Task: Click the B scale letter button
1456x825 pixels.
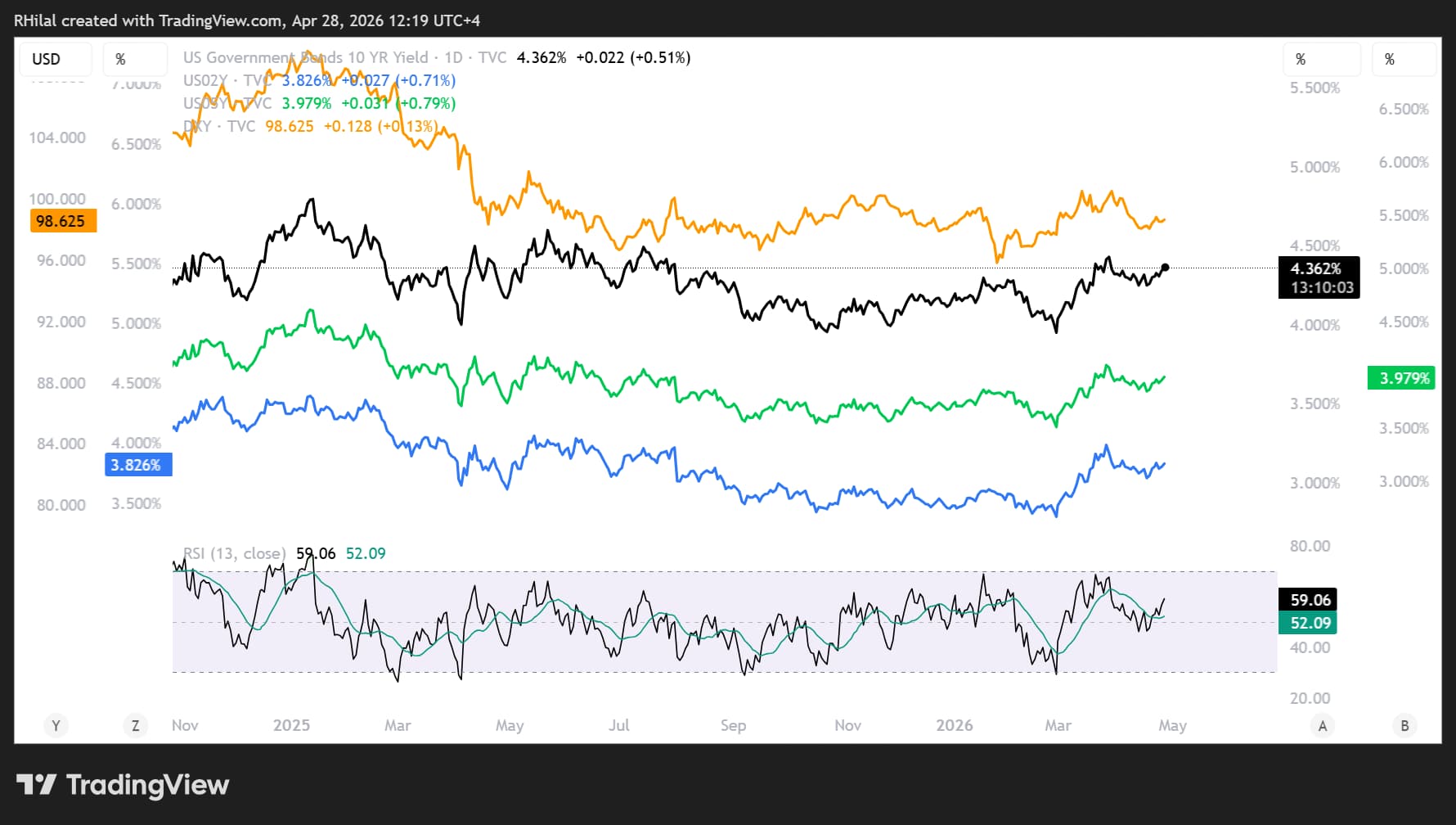Action: coord(1404,725)
